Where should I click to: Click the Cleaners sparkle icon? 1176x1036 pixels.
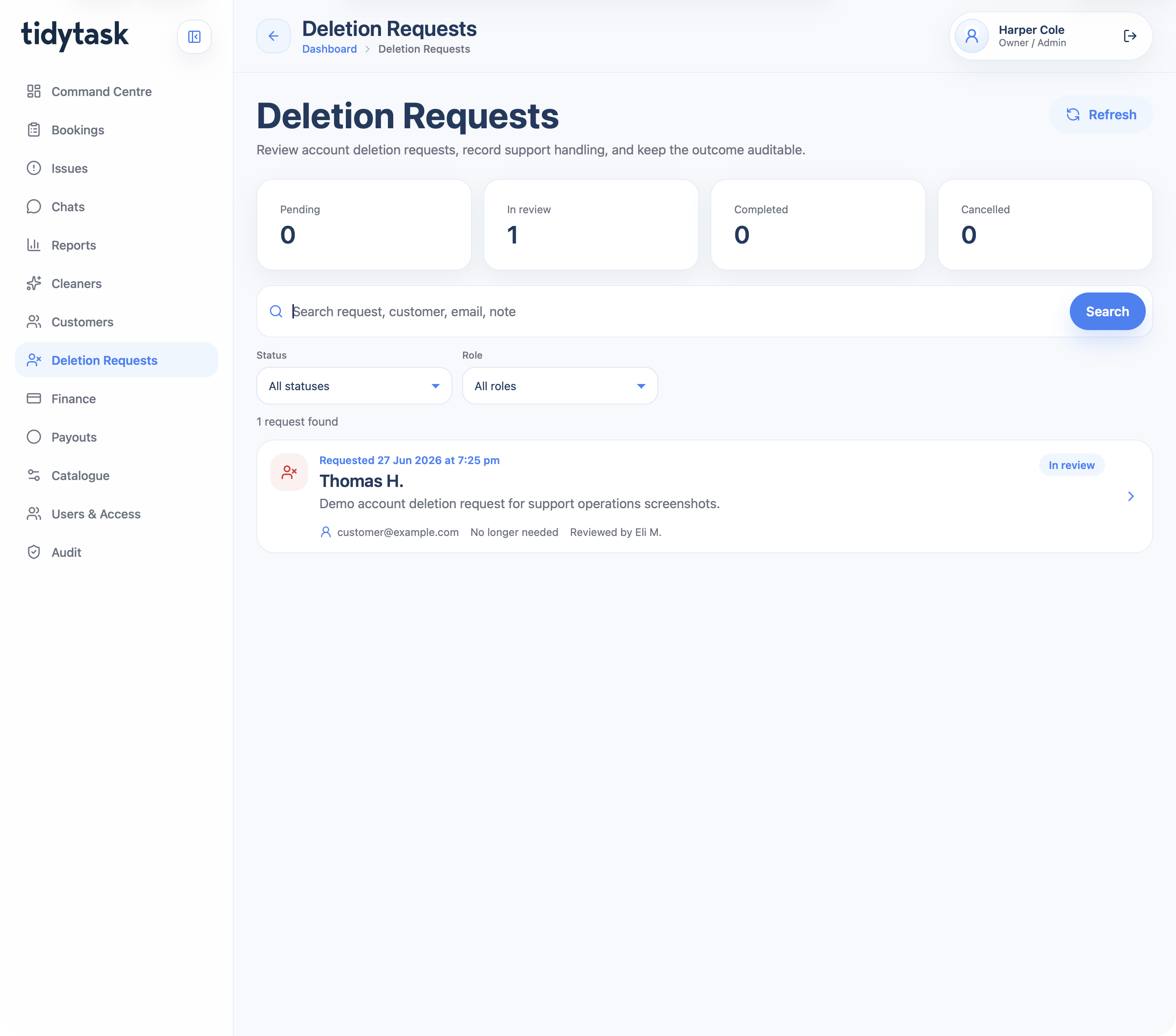[x=34, y=283]
